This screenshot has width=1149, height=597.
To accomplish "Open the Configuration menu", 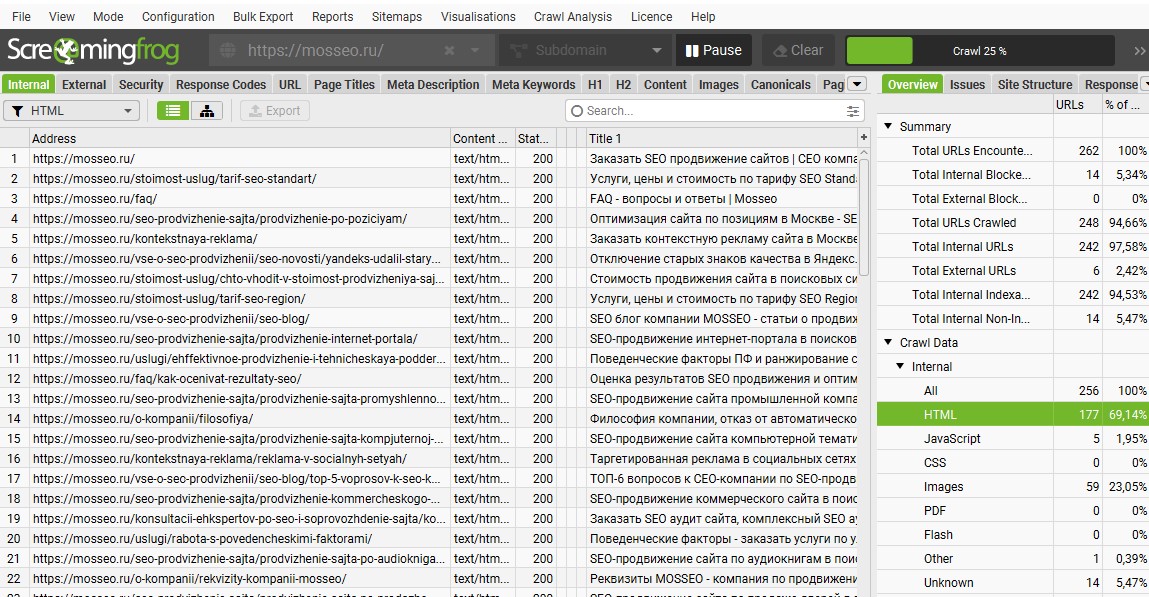I will (x=178, y=16).
